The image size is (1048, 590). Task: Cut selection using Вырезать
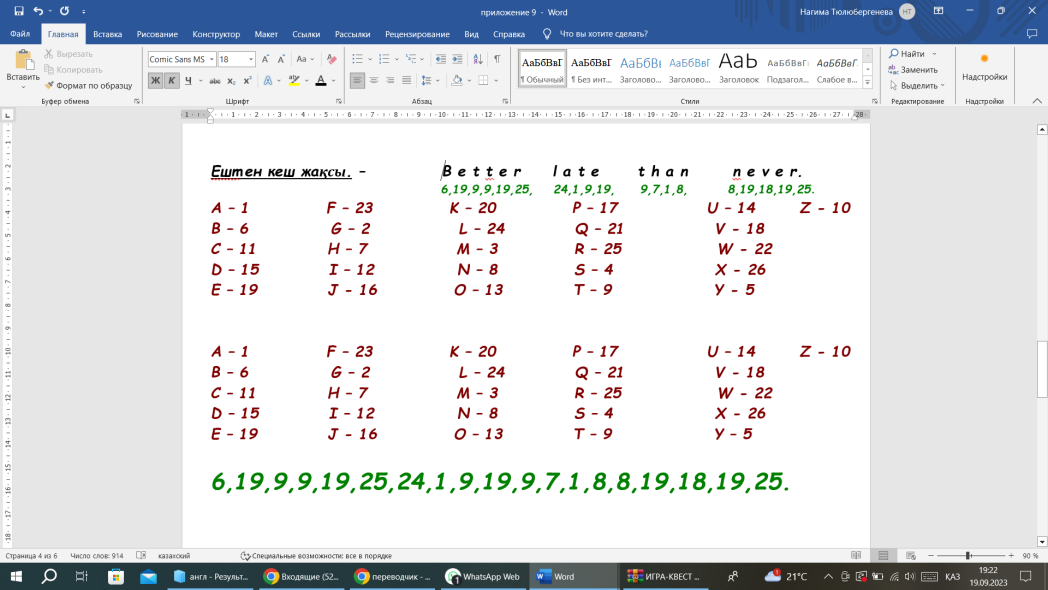point(68,53)
